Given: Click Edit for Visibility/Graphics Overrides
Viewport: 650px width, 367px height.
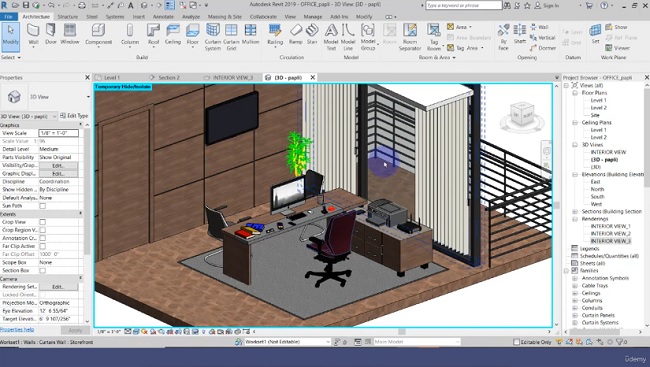Looking at the screenshot, I should pyautogui.click(x=58, y=165).
